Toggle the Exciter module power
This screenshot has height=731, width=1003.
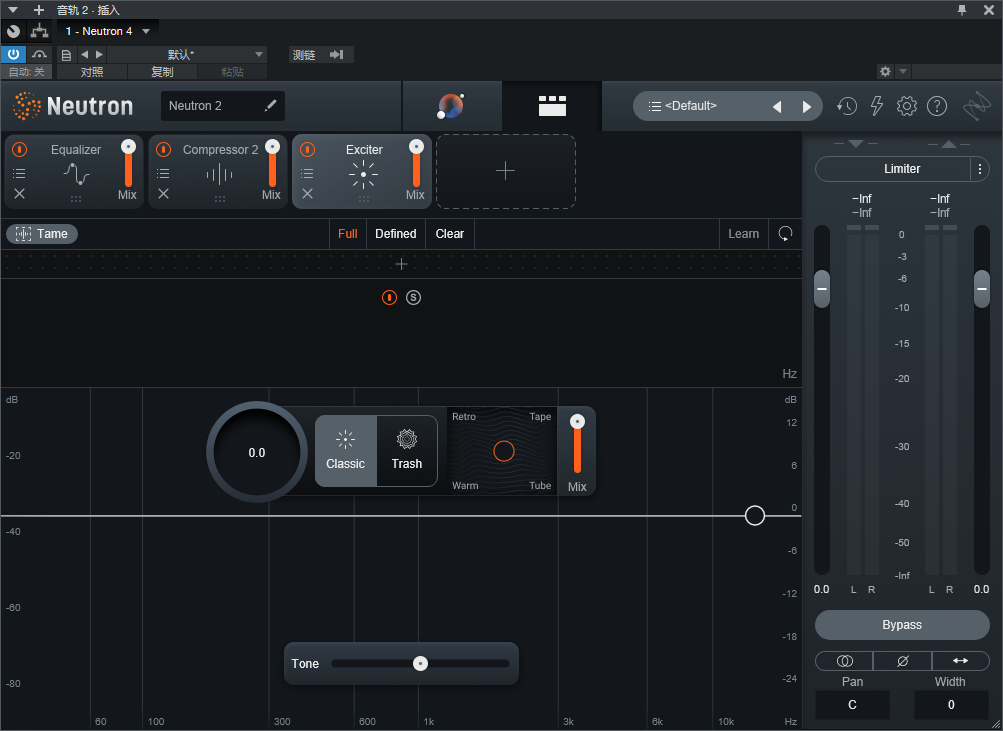click(308, 150)
